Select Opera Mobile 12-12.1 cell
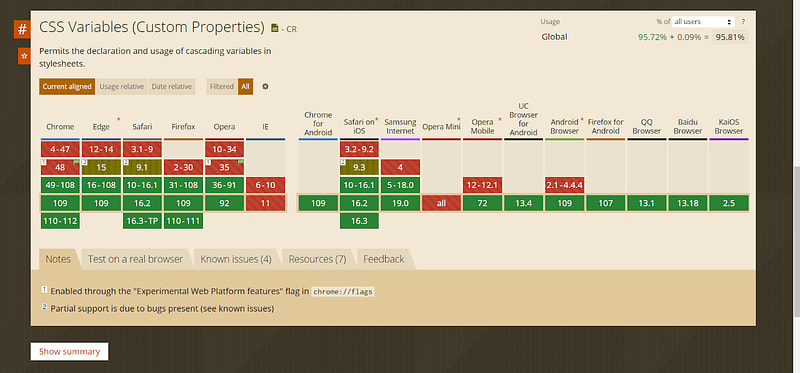This screenshot has width=800, height=373. click(482, 185)
